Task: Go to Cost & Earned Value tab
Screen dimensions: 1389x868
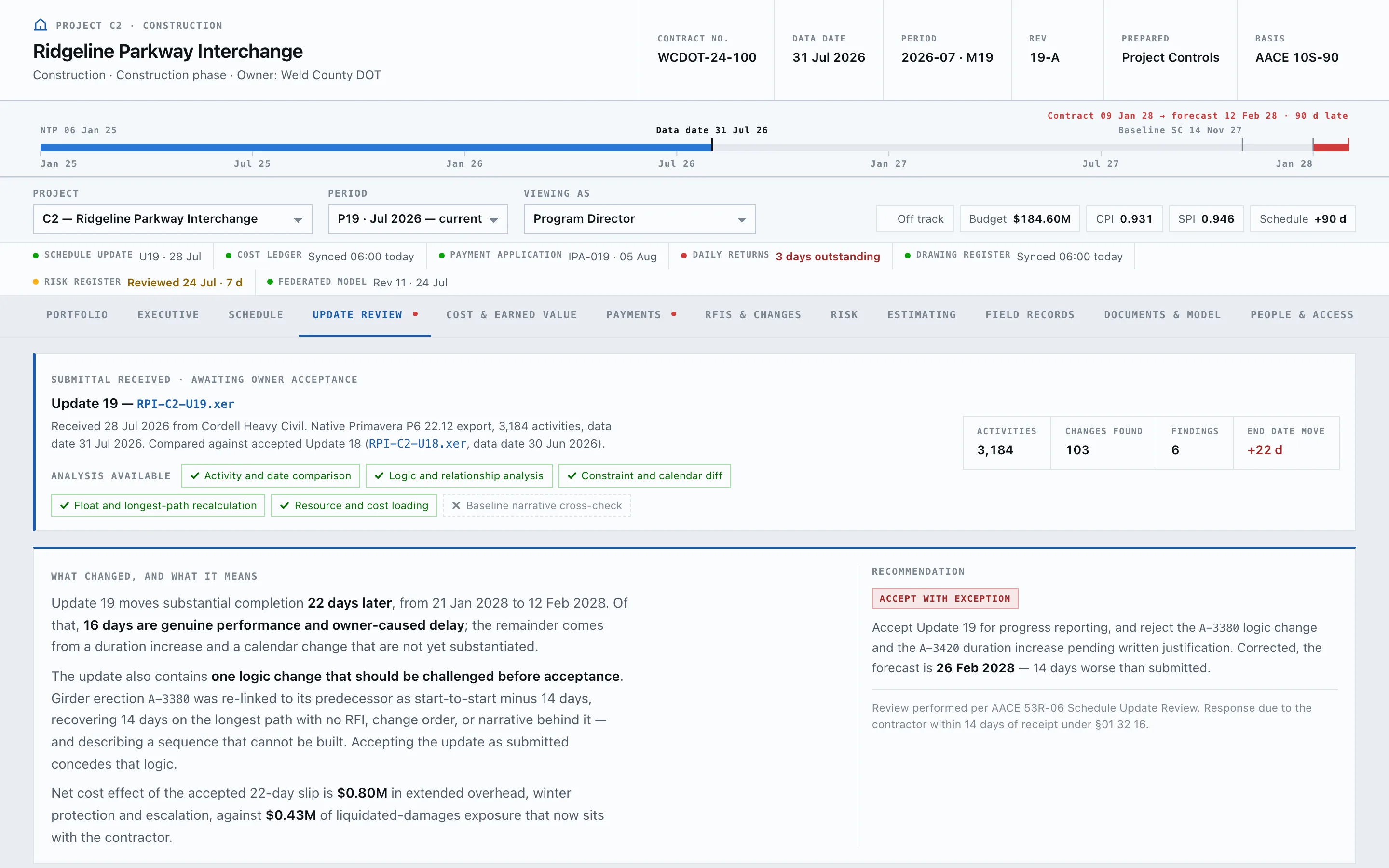Action: point(511,315)
